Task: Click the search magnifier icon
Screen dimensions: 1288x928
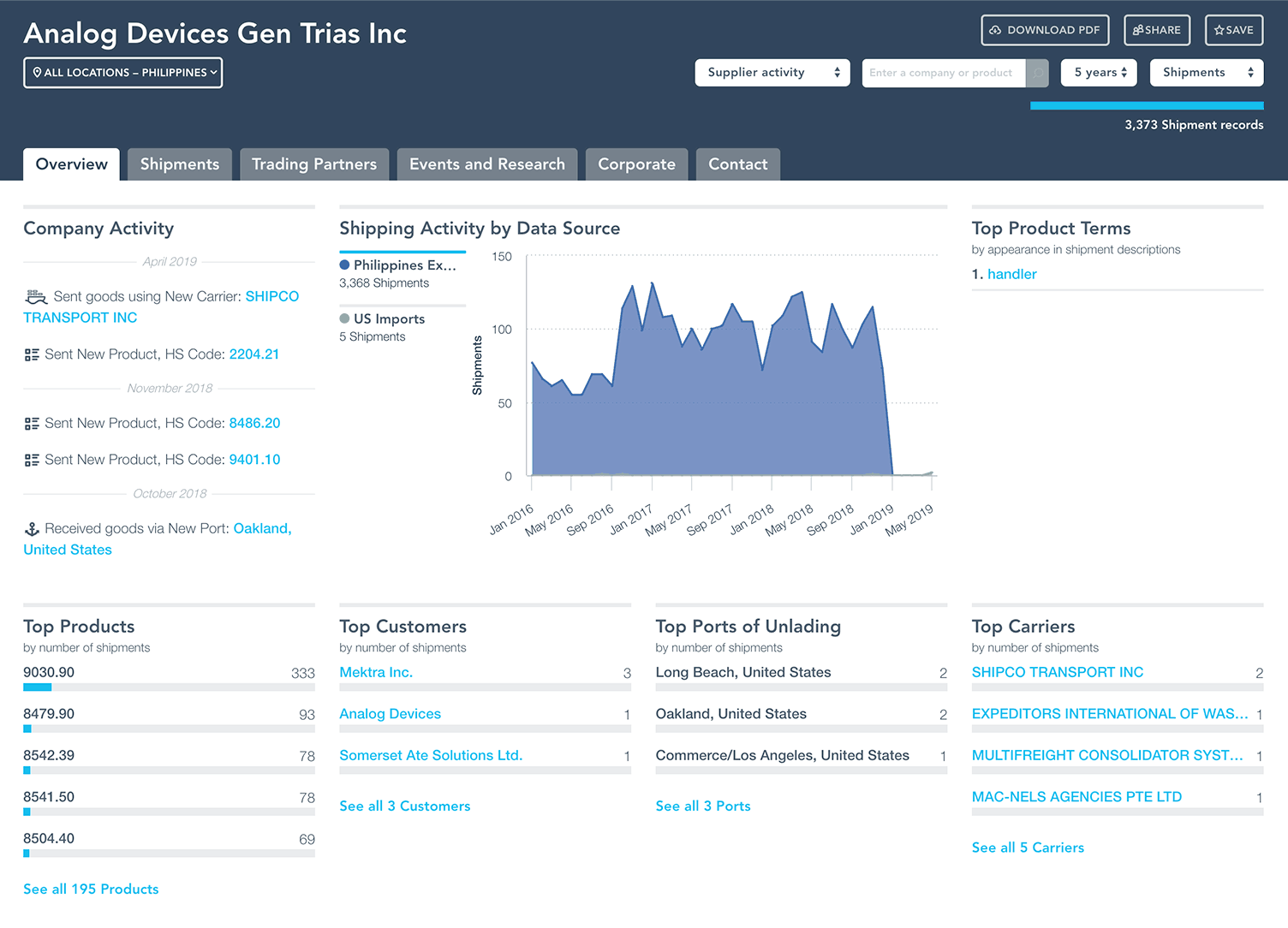Action: 1037,73
